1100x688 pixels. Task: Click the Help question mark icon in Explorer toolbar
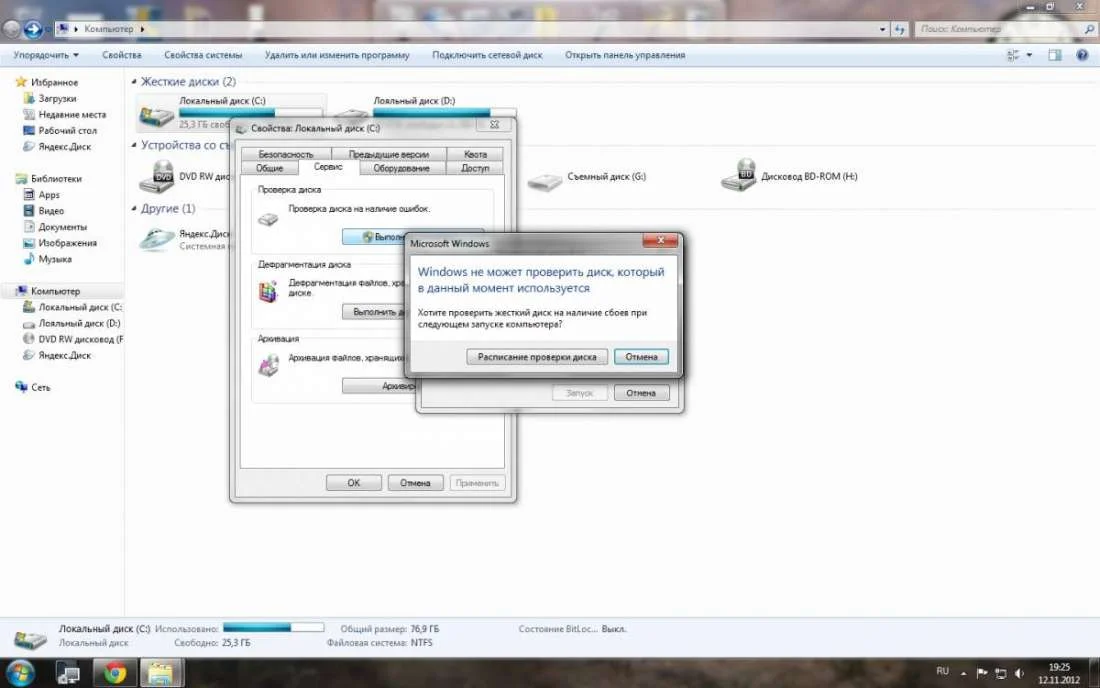(1082, 55)
